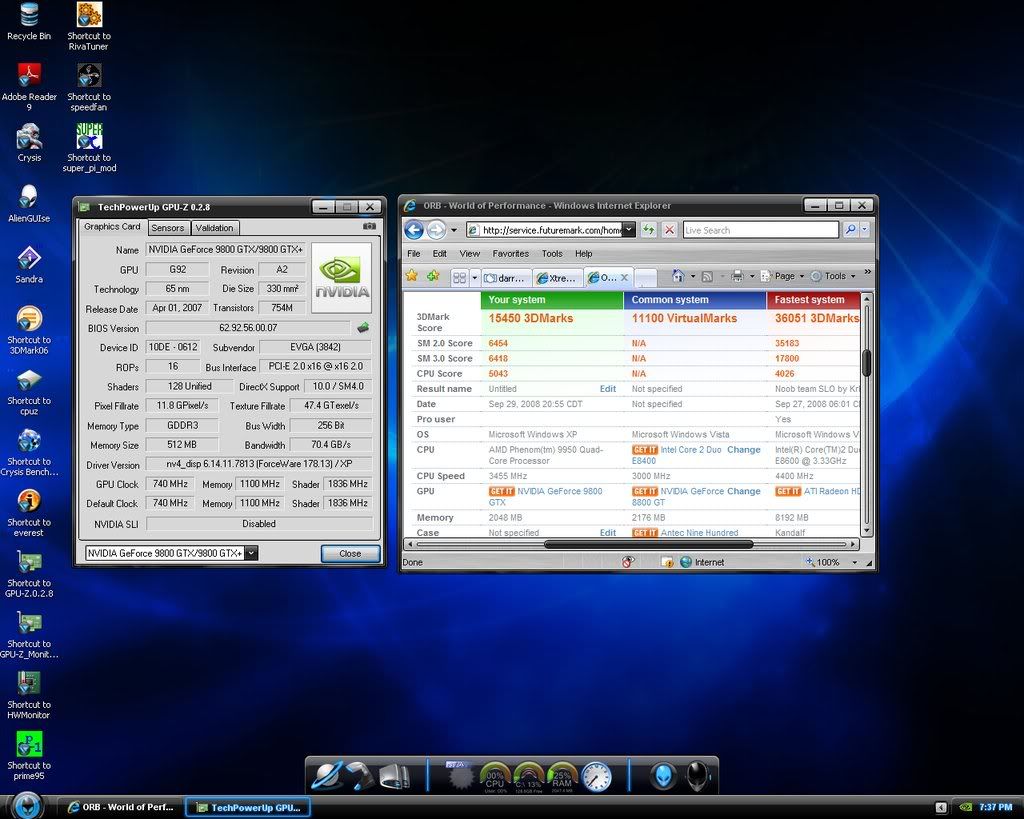1024x819 pixels.
Task: Expand the zoom level dropdown arrow
Action: 854,562
